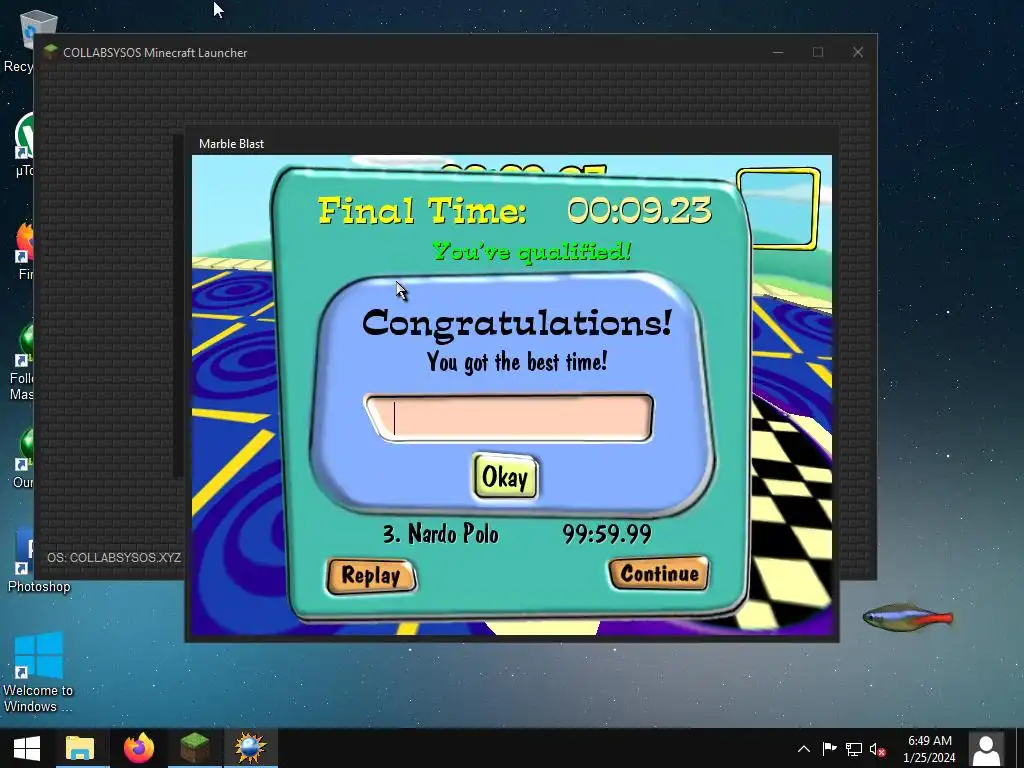Click the muted volume tray icon

[x=877, y=749]
